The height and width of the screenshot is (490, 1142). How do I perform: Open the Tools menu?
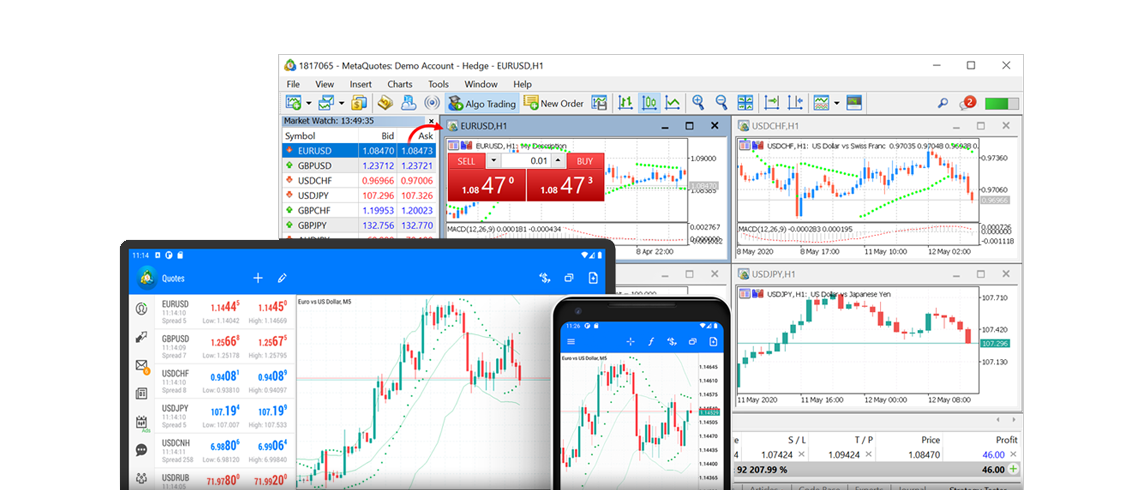coord(438,84)
